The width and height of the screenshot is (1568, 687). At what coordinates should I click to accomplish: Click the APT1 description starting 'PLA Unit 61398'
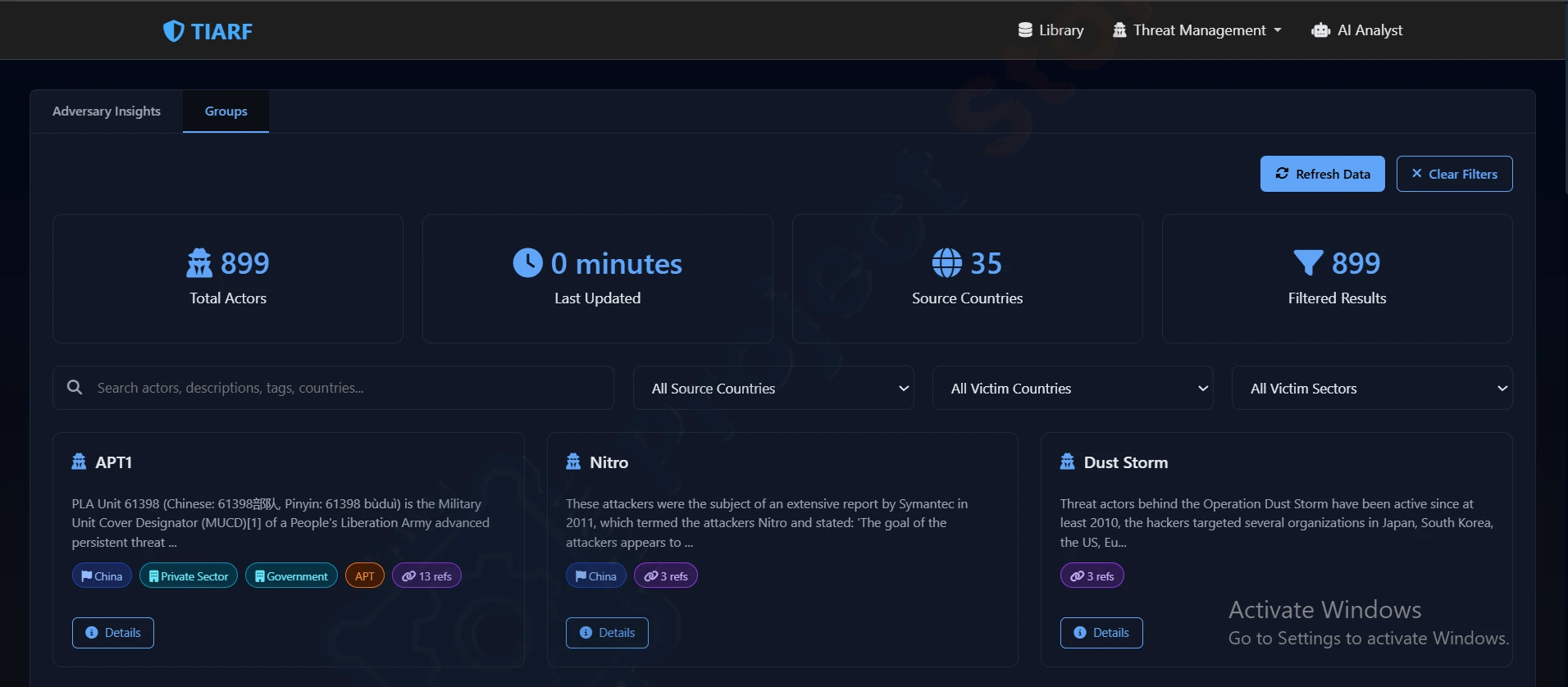280,523
